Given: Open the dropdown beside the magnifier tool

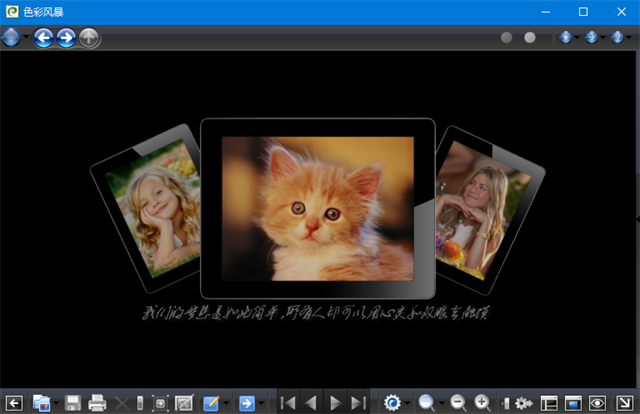Looking at the screenshot, I should click(441, 403).
